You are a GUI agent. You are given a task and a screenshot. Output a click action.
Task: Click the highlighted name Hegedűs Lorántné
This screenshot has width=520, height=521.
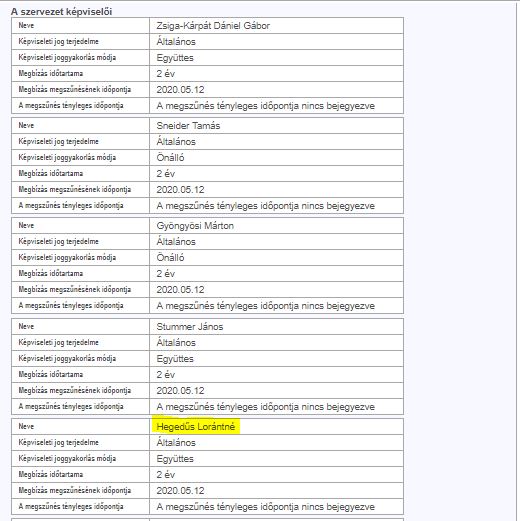click(196, 426)
